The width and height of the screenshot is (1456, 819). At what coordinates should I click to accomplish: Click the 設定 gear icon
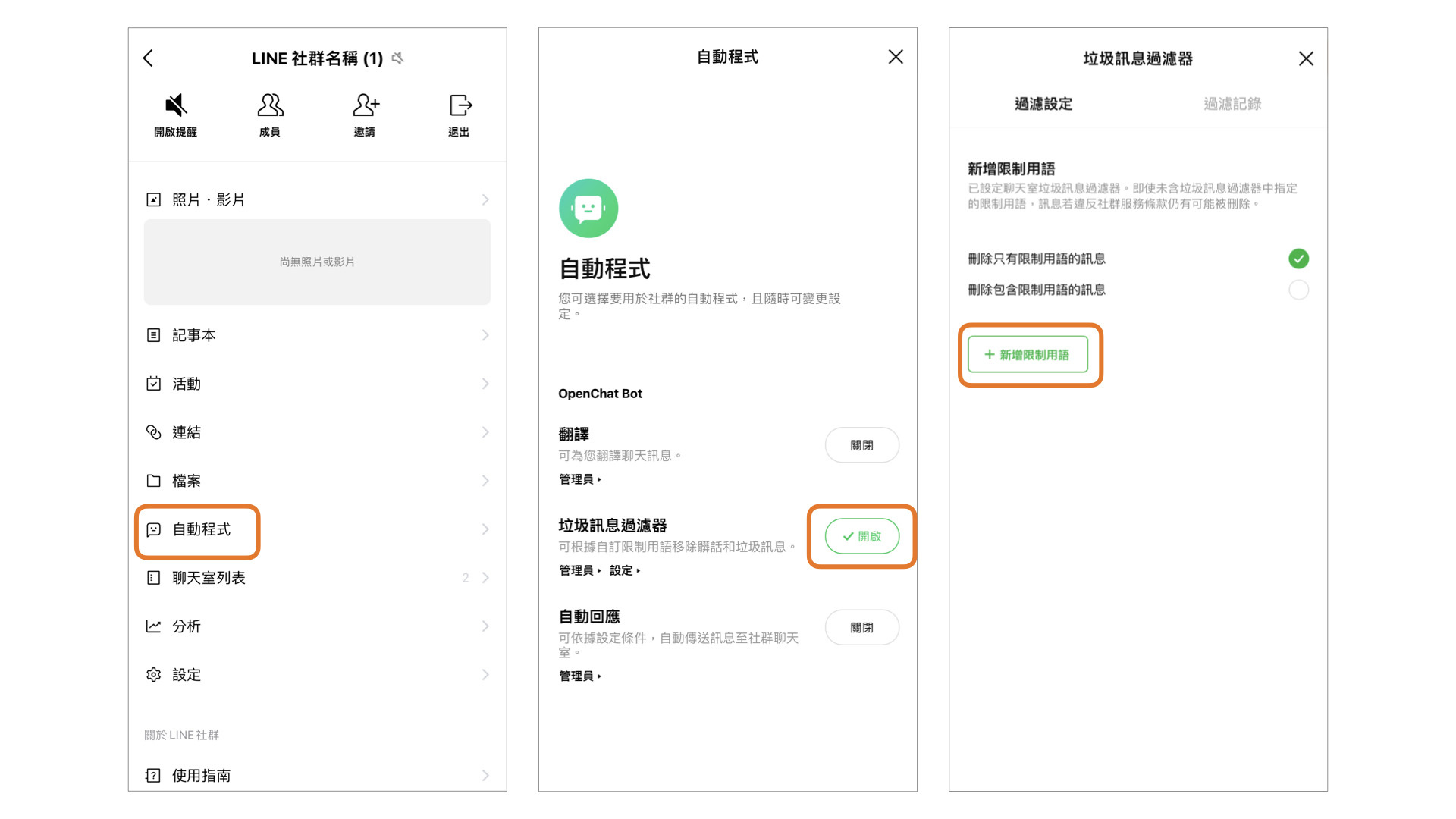coord(153,675)
